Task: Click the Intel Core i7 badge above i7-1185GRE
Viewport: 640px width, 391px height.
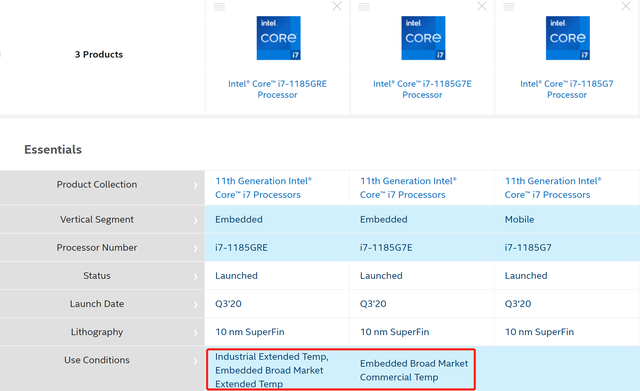Action: click(278, 38)
